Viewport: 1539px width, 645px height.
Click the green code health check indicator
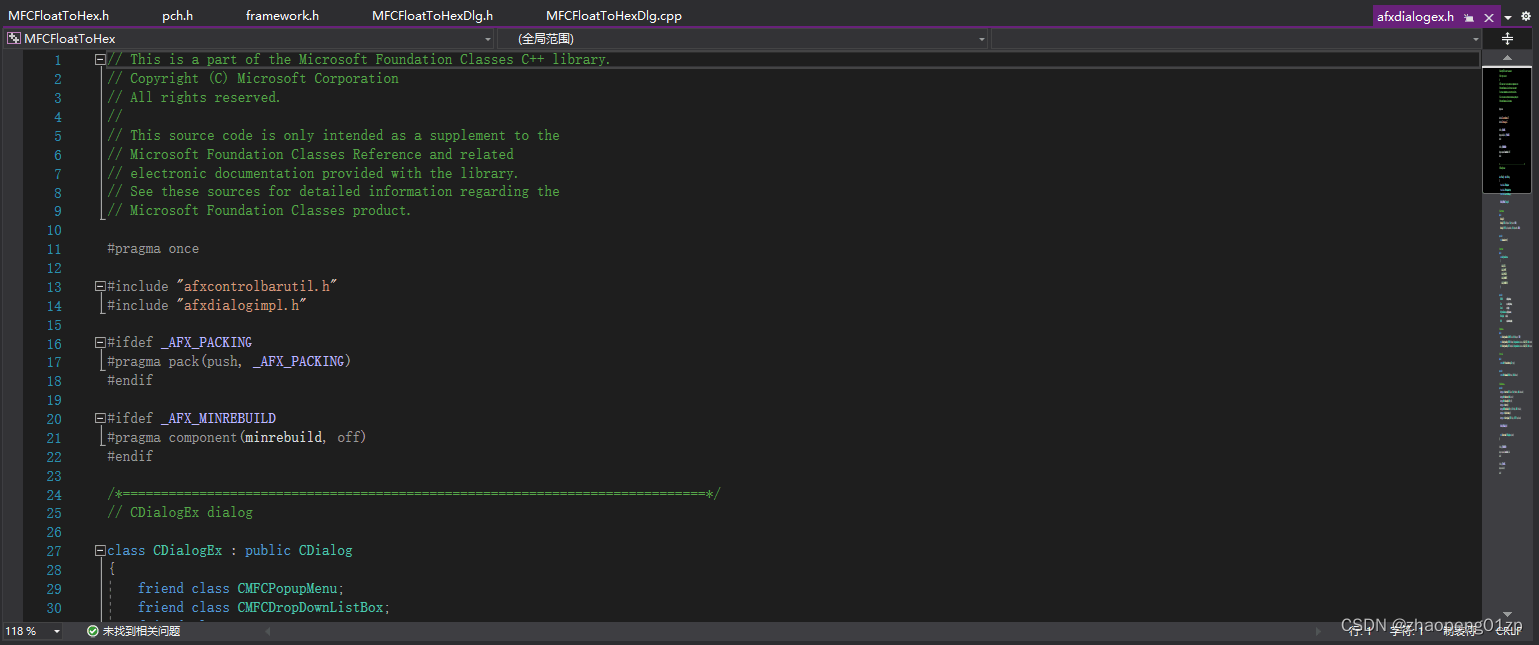coord(92,631)
